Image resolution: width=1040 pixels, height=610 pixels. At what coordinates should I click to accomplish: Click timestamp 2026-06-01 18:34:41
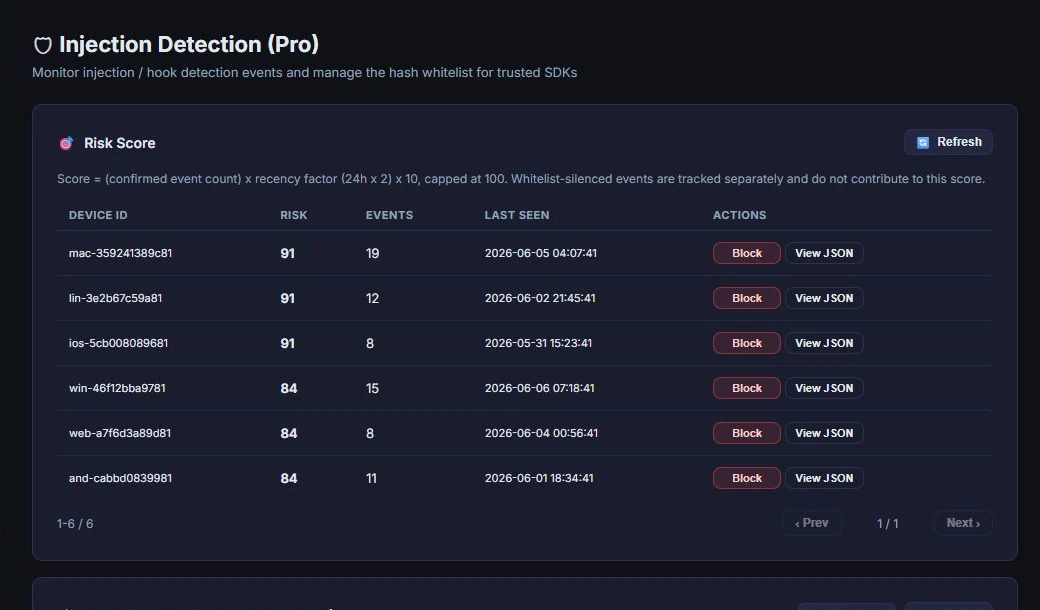[539, 479]
